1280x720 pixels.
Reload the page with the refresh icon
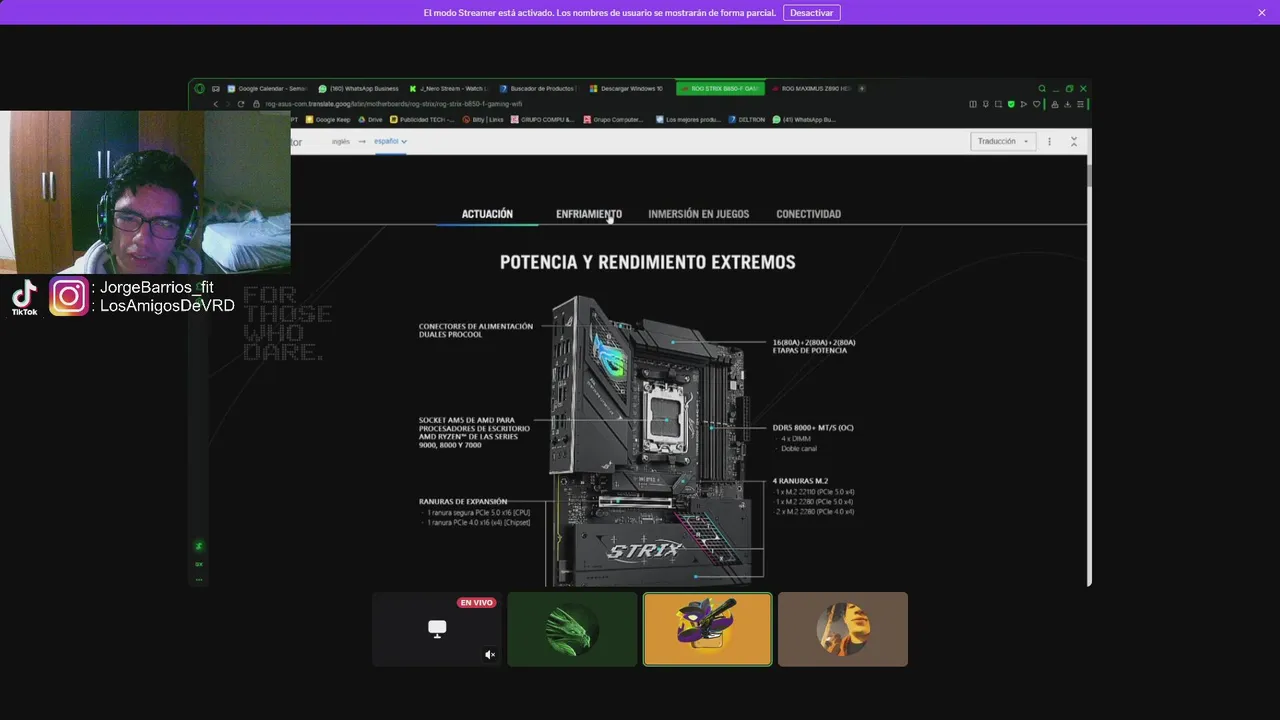240,104
